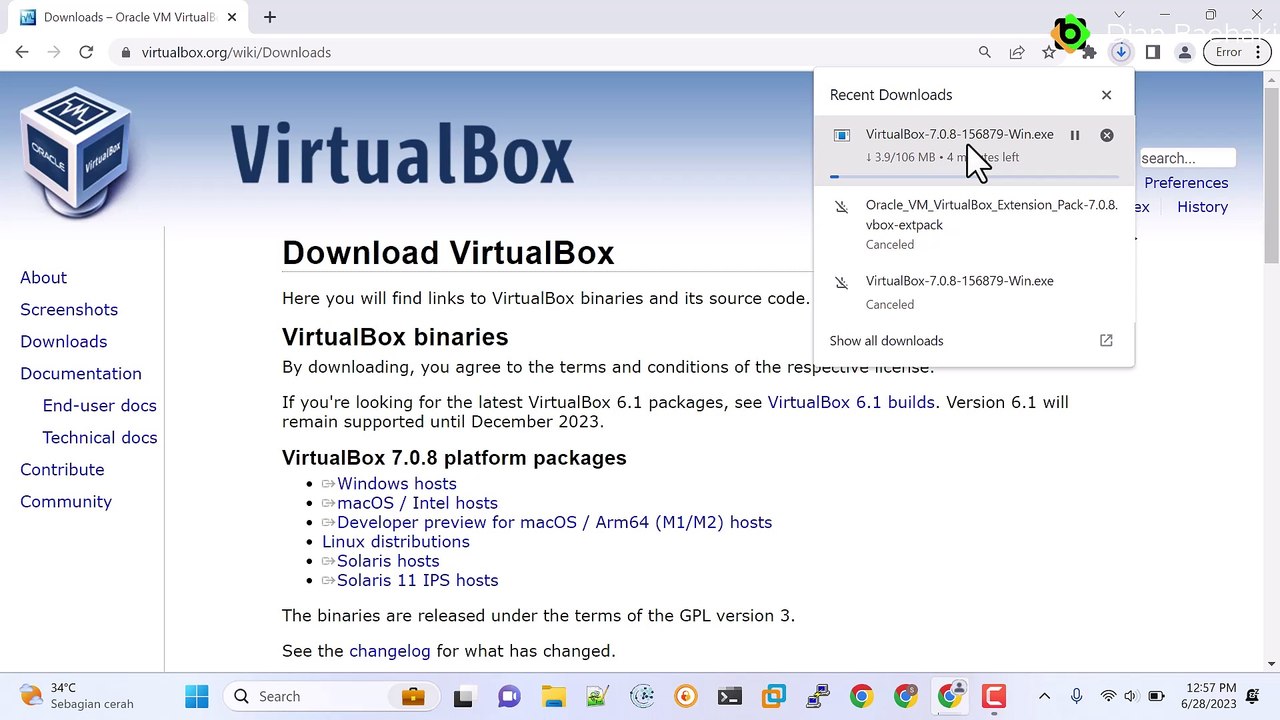Show hidden system tray icons
1280x720 pixels.
pos(1044,696)
